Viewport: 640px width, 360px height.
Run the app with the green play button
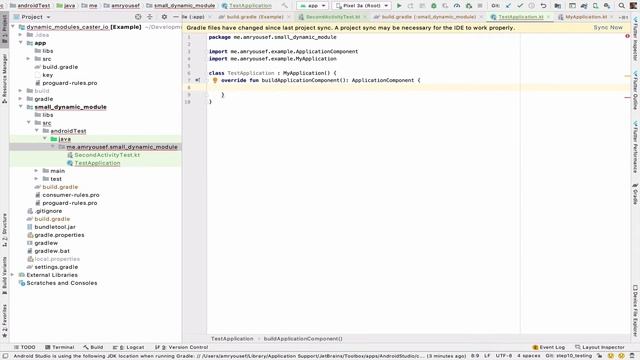(399, 6)
